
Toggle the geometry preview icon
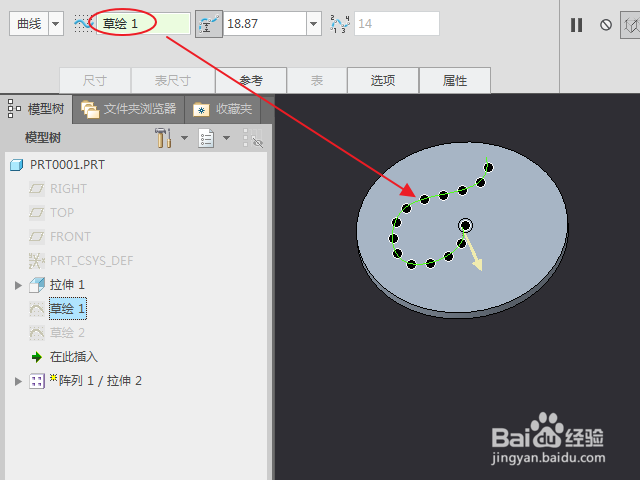pos(630,25)
